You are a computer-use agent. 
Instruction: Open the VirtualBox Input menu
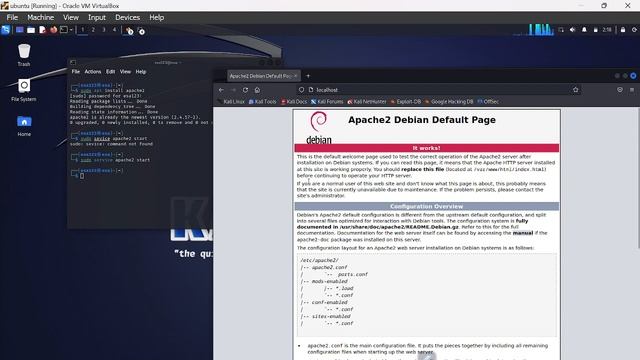tap(97, 18)
